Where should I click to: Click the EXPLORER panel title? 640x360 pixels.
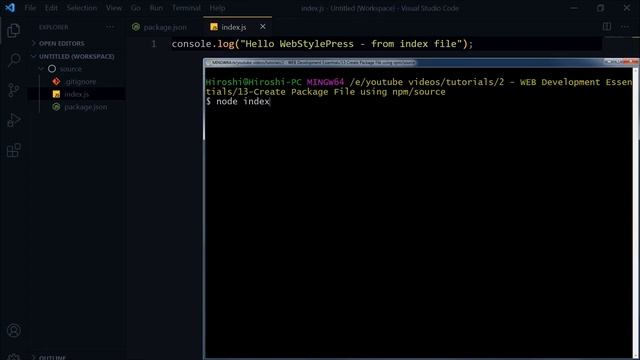click(54, 27)
